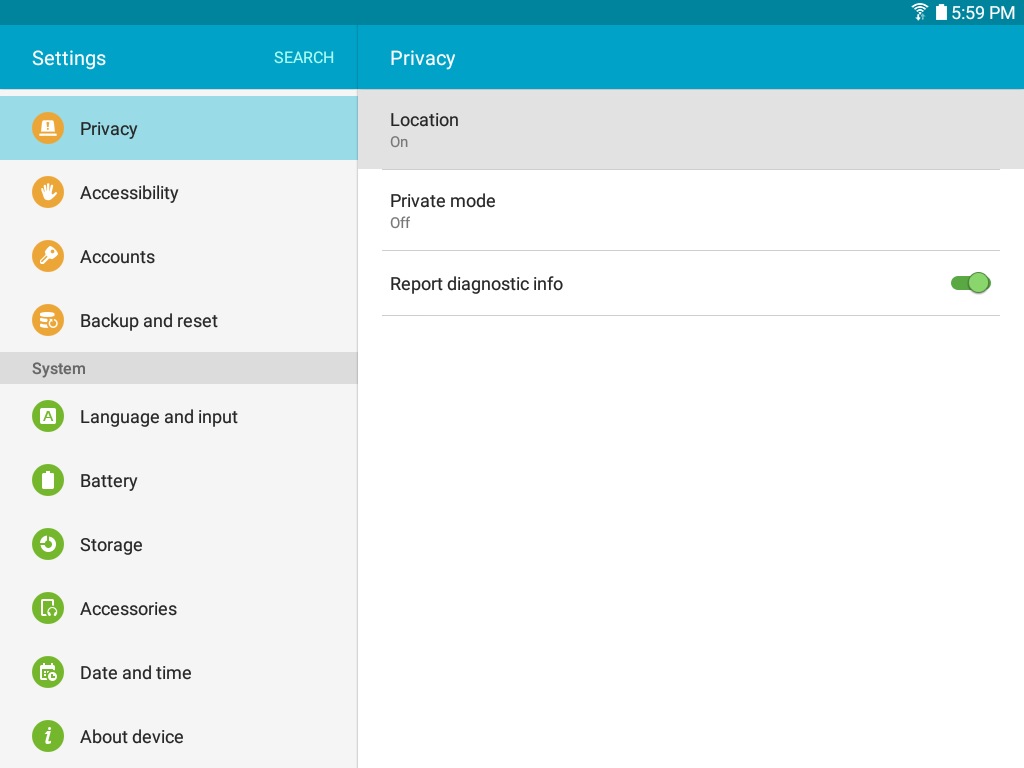Open Accessories label
This screenshot has height=768, width=1024.
128,609
